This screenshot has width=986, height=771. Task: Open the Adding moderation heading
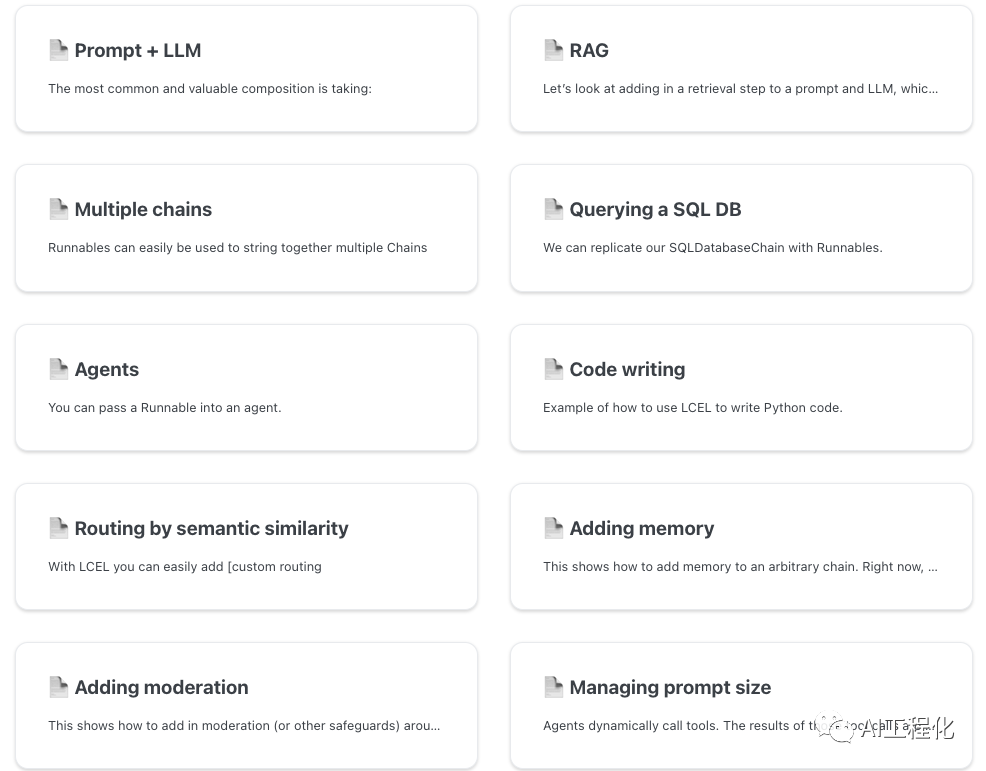(161, 687)
